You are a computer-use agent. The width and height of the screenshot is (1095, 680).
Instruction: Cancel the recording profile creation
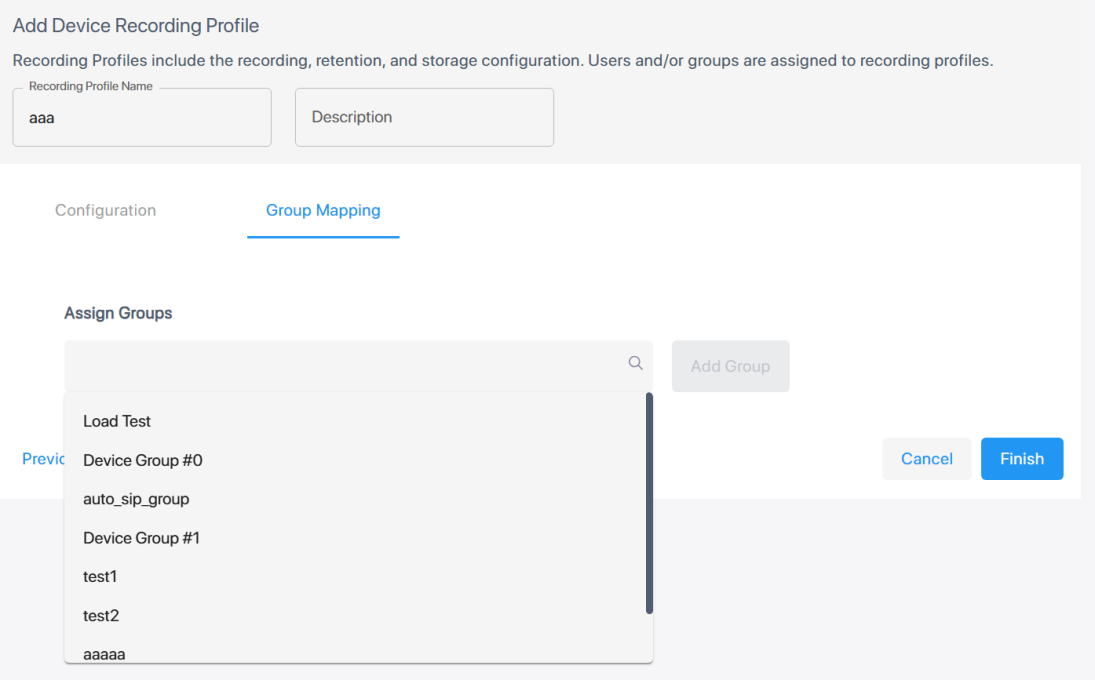pos(926,459)
